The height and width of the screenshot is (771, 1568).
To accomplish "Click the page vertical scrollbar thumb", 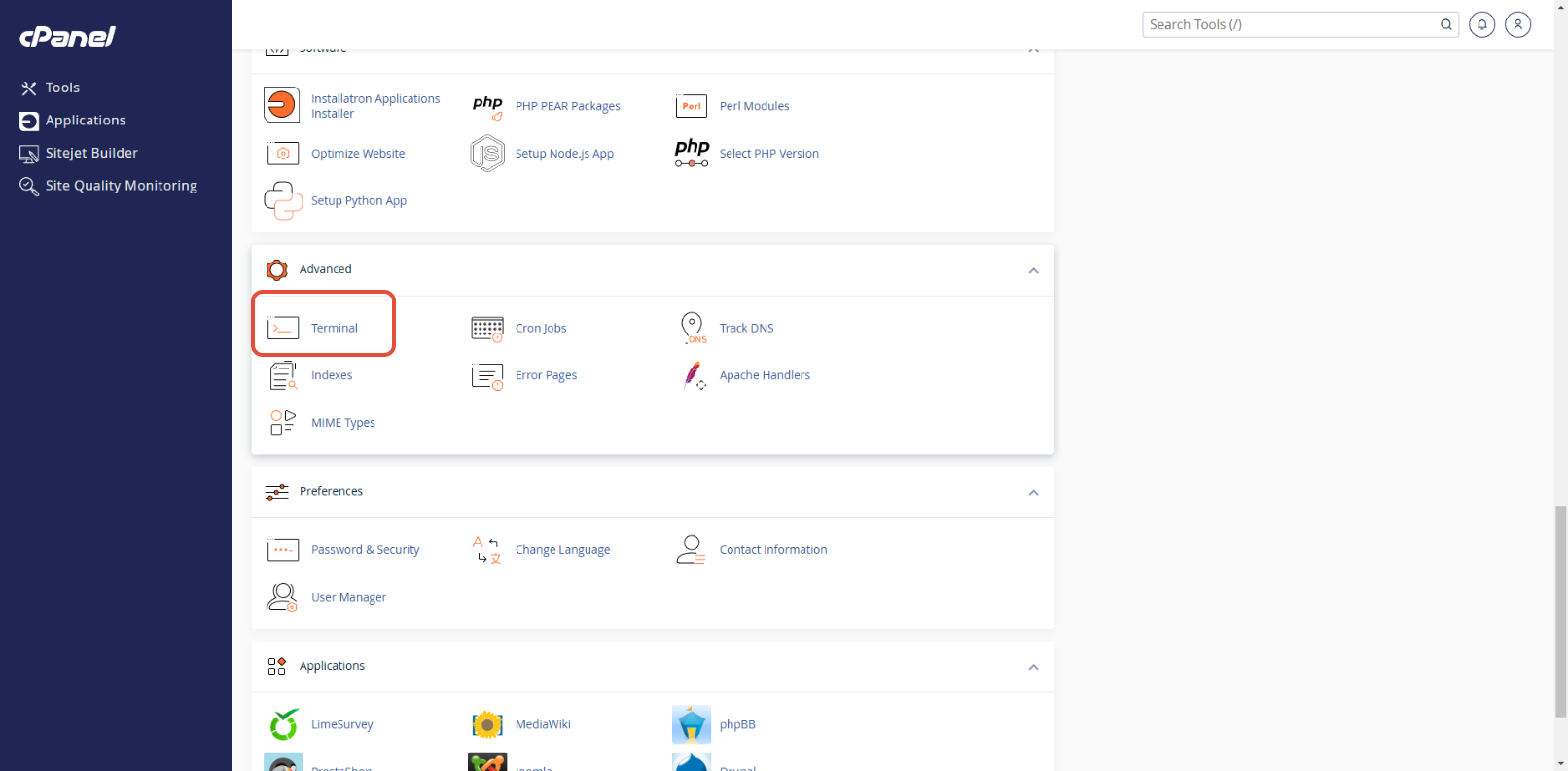I will [1560, 612].
